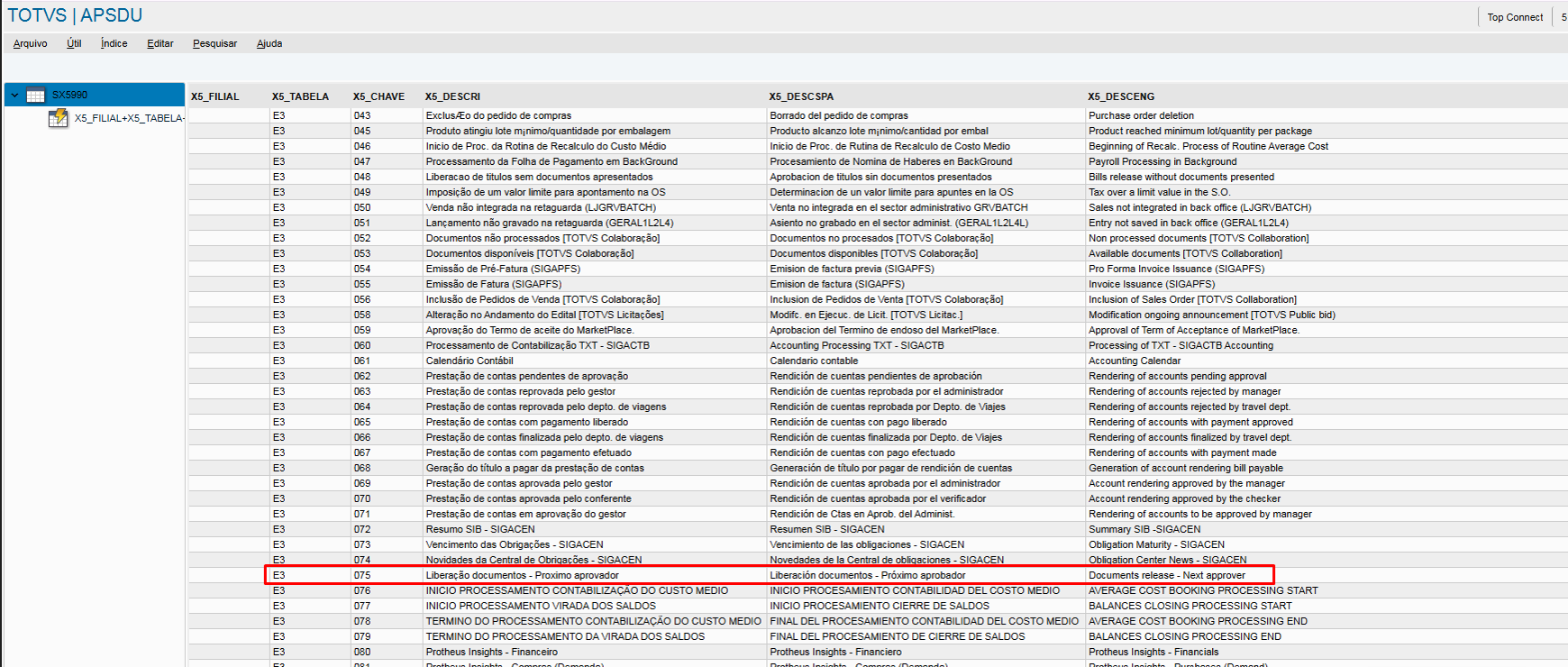Click 'Invoice Issuance (SIGAPFS)' cell
1568x667 pixels.
1326,284
